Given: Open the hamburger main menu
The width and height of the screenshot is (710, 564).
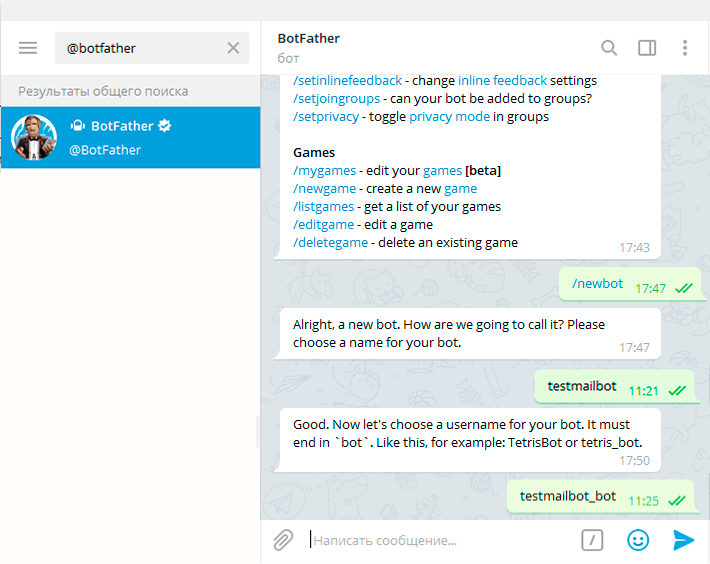Looking at the screenshot, I should pos(28,48).
